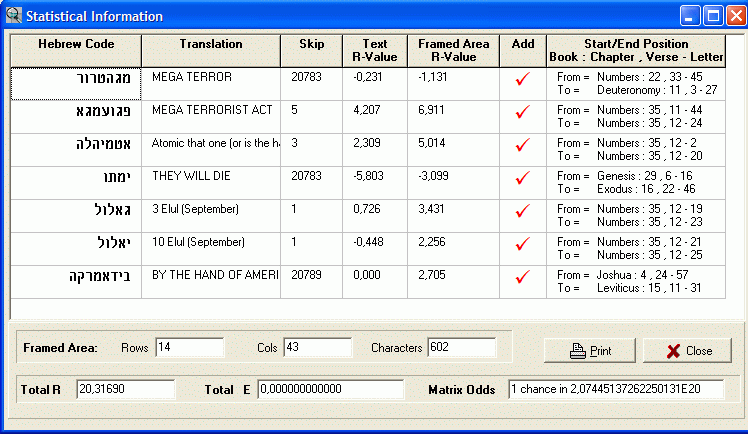748x434 pixels.
Task: Click the Total R field showing 20,31690
Action: click(x=125, y=389)
